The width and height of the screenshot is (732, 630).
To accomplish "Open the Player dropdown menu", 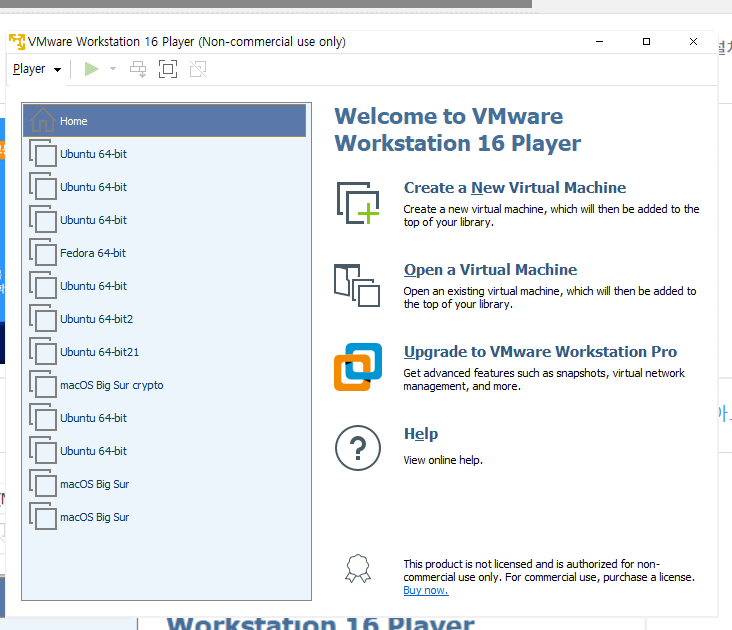I will (x=37, y=69).
